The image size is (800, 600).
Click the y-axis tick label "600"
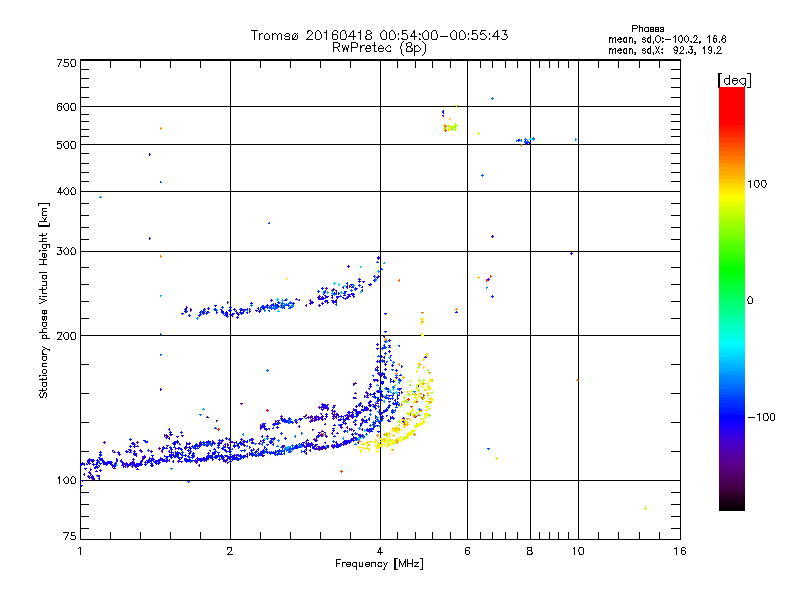(x=66, y=107)
